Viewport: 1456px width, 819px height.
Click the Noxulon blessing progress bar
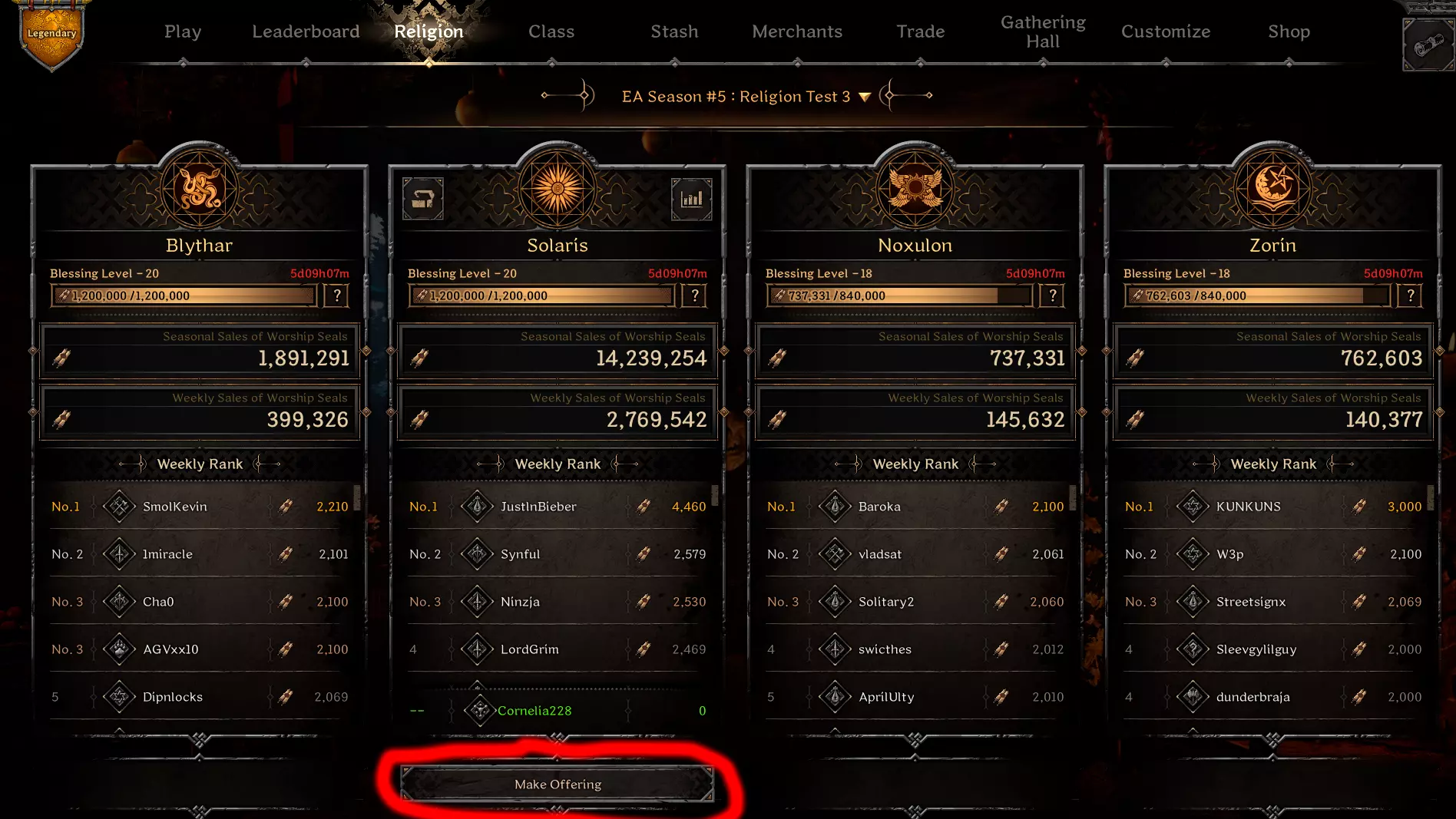point(900,296)
